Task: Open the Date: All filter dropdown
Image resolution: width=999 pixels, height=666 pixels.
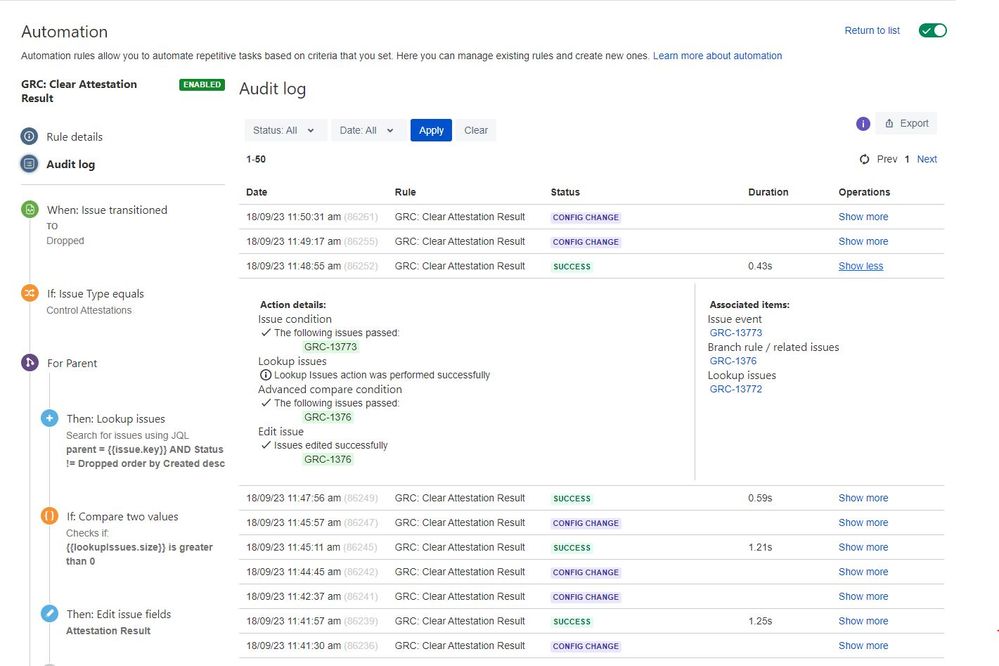Action: click(x=367, y=130)
